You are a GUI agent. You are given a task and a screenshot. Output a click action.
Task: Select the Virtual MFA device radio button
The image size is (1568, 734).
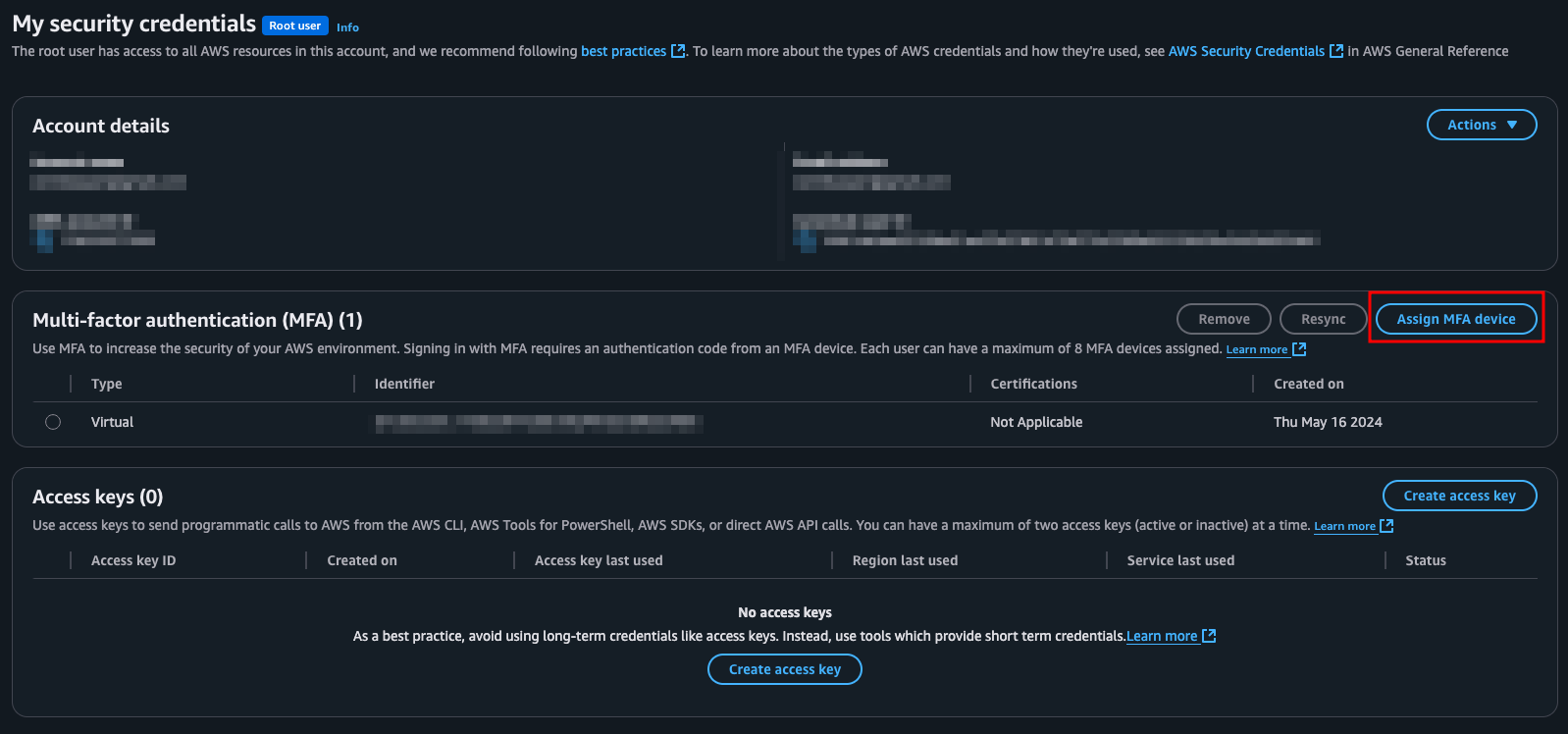[x=52, y=421]
